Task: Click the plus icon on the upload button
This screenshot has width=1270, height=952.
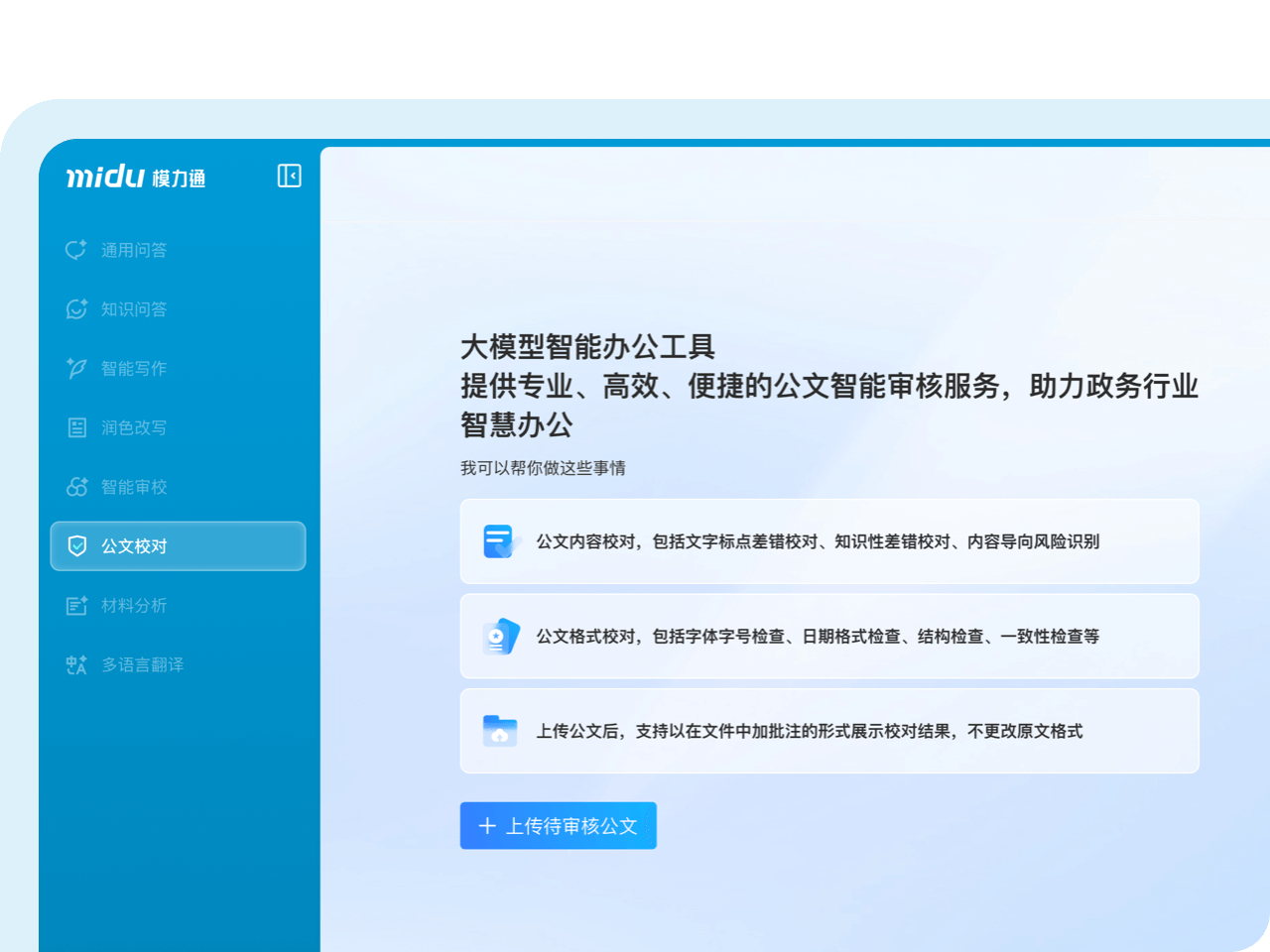Action: pyautogui.click(x=487, y=826)
